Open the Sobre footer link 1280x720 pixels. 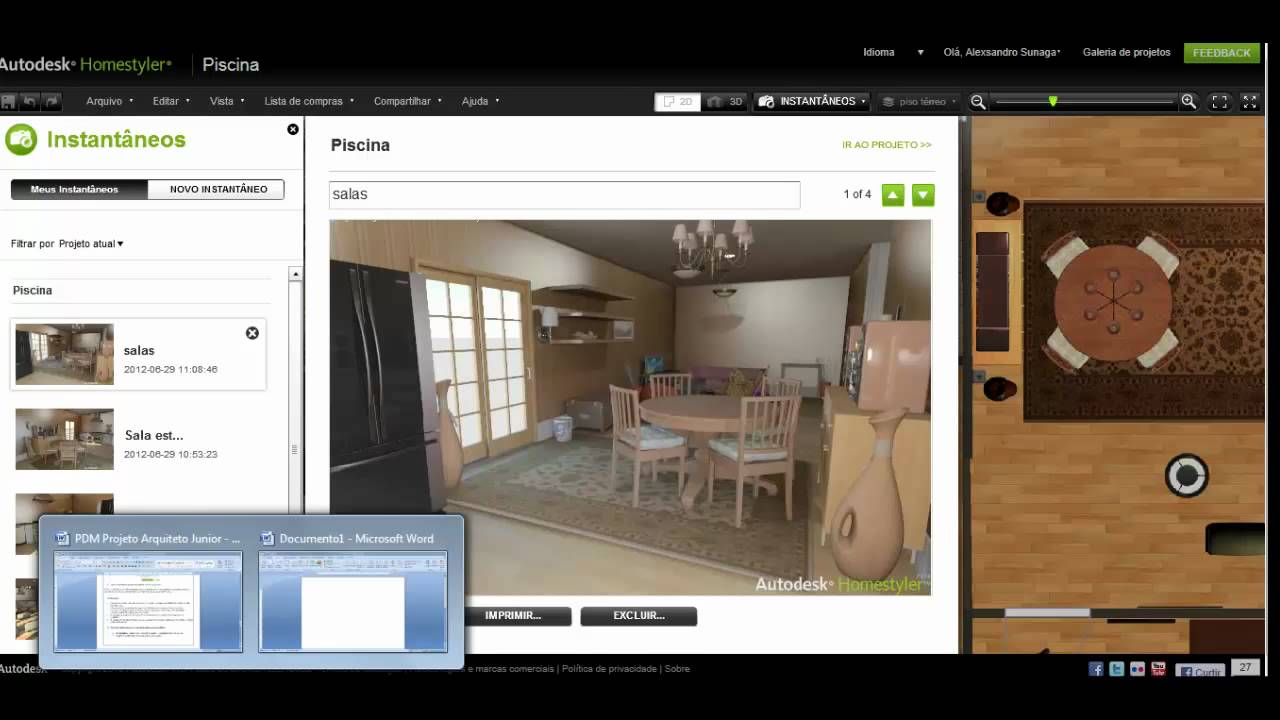point(677,669)
